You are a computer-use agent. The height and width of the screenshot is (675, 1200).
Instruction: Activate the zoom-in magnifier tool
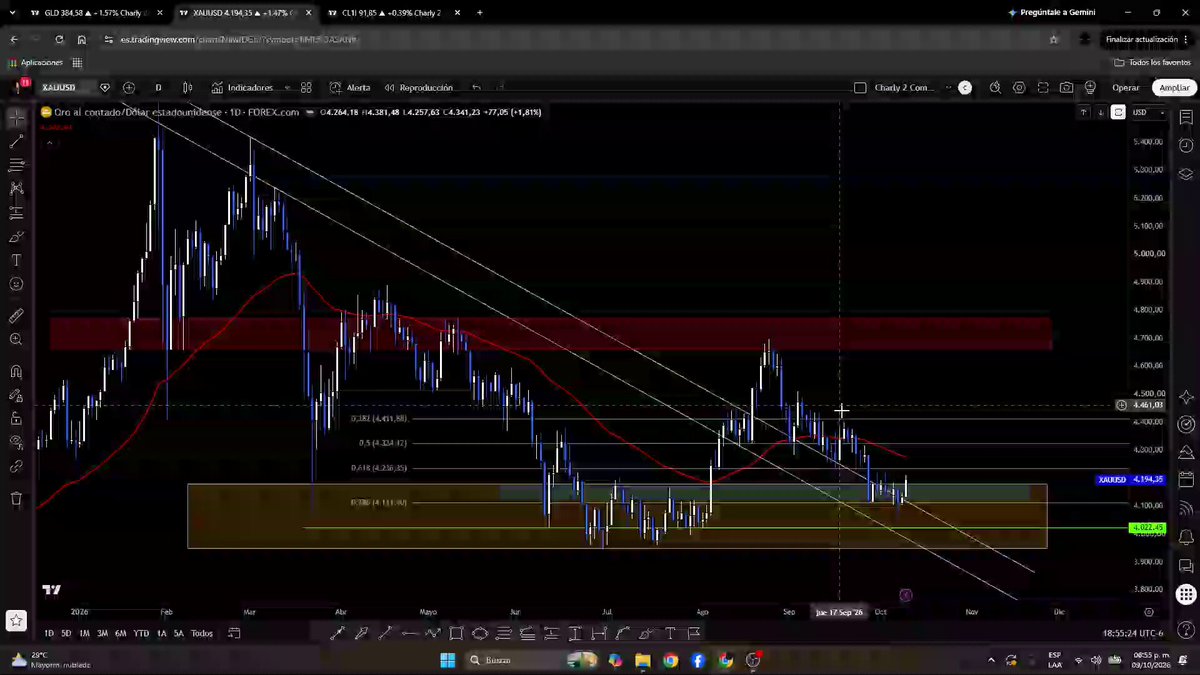(16, 340)
